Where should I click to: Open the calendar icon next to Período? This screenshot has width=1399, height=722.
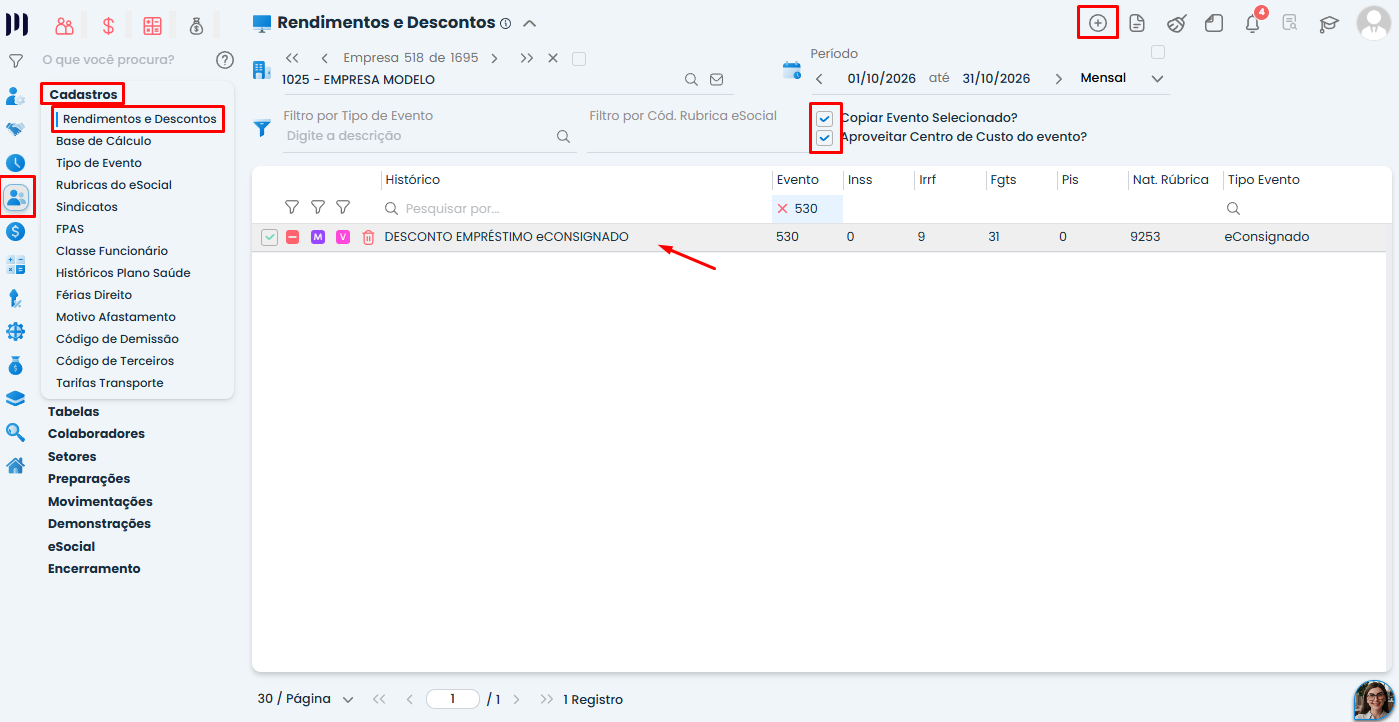792,70
